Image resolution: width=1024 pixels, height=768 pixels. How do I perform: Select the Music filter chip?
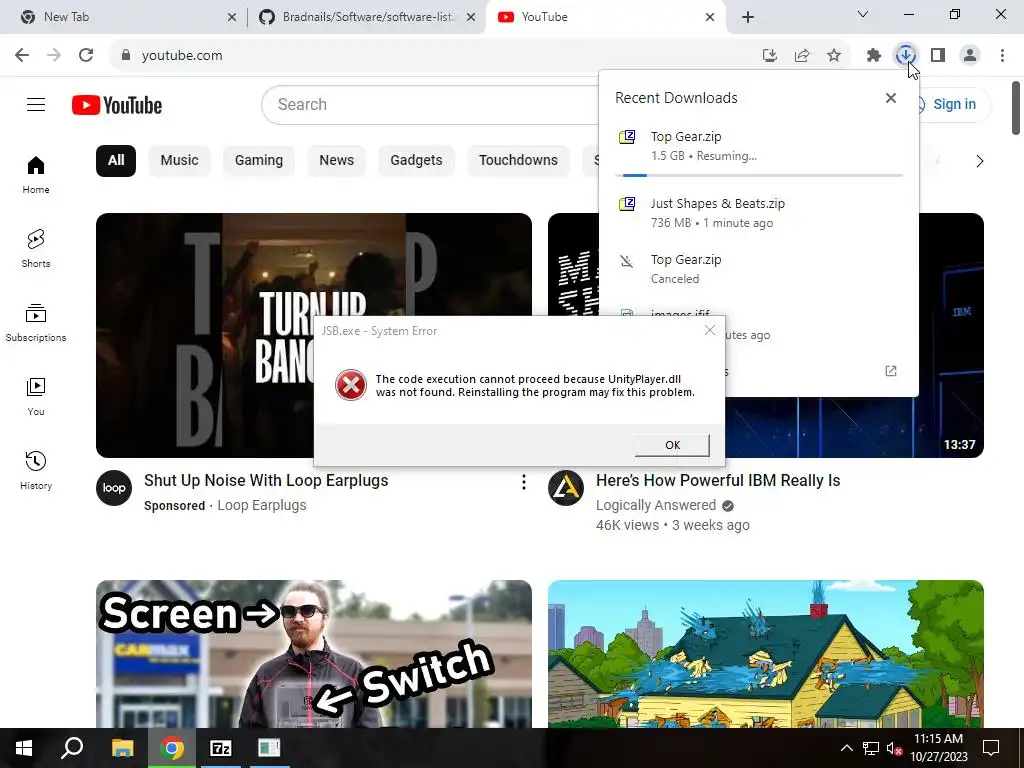(179, 161)
